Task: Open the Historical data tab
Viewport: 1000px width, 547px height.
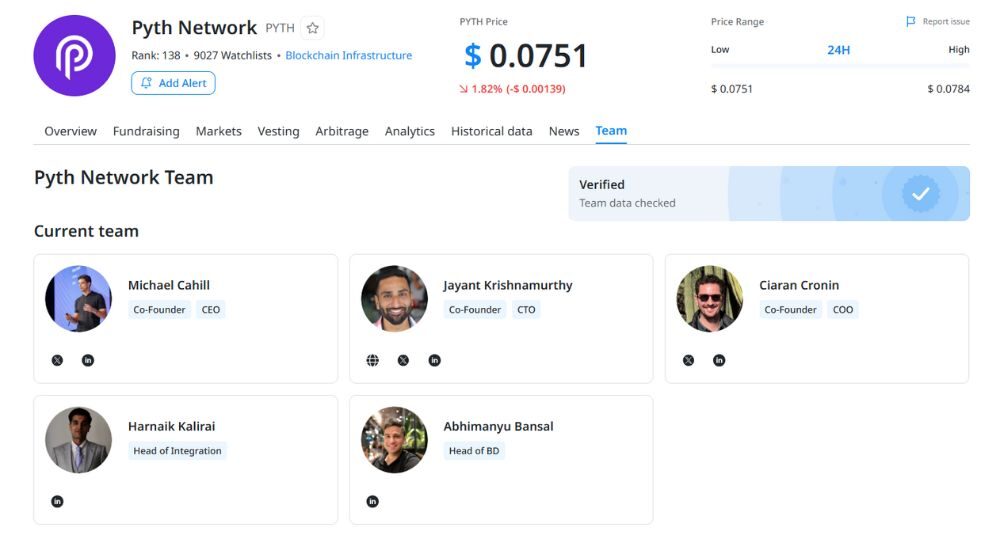Action: coord(492,131)
